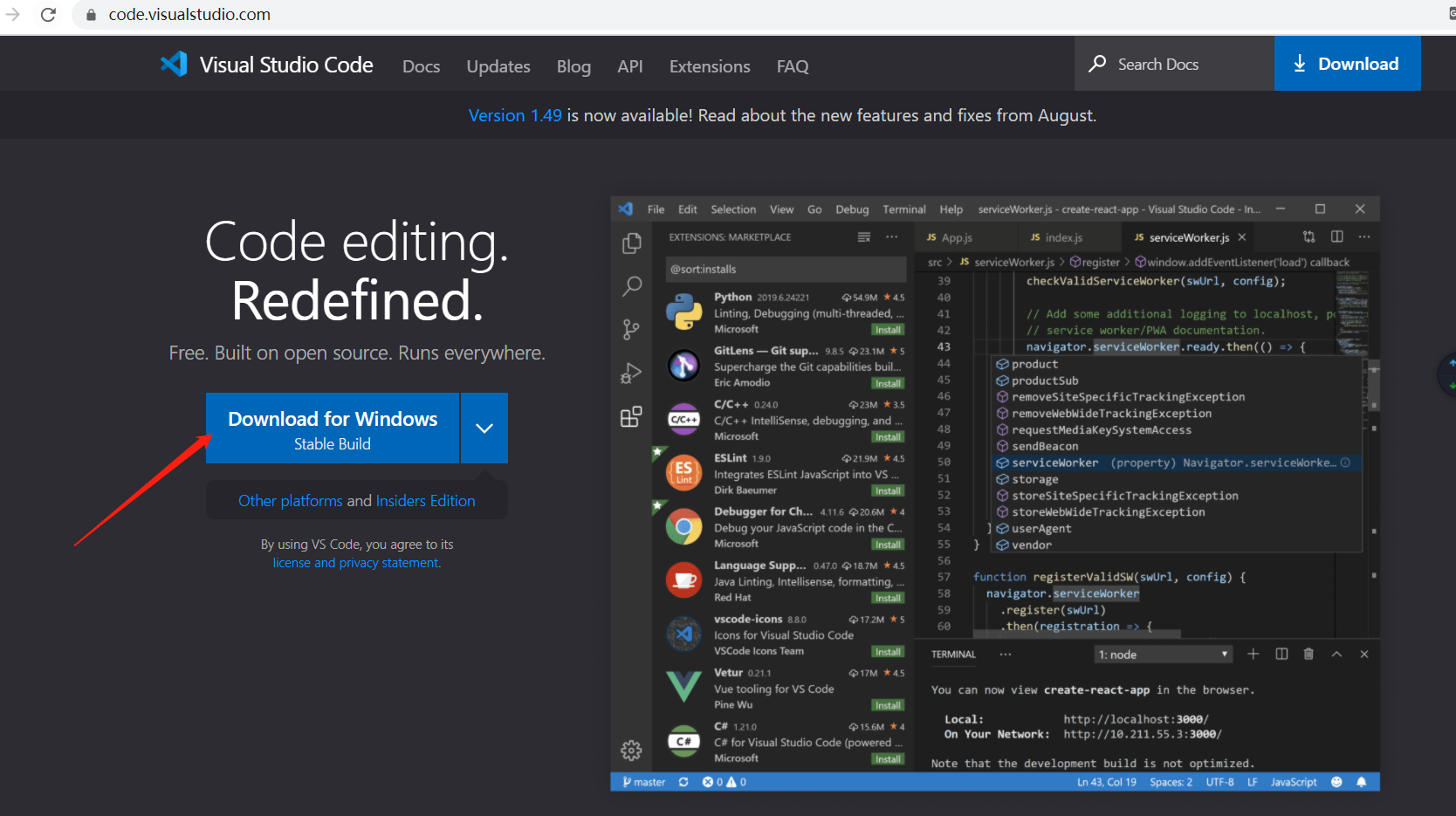Screen dimensions: 1456x816
Task: Open the Version 1.49 link
Action: 515,115
